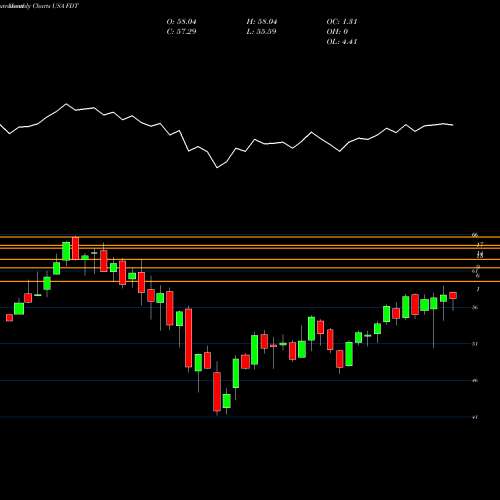This screenshot has height=500, width=500.
Task: Click the 'OH: 0' readout
Action: [x=337, y=32]
